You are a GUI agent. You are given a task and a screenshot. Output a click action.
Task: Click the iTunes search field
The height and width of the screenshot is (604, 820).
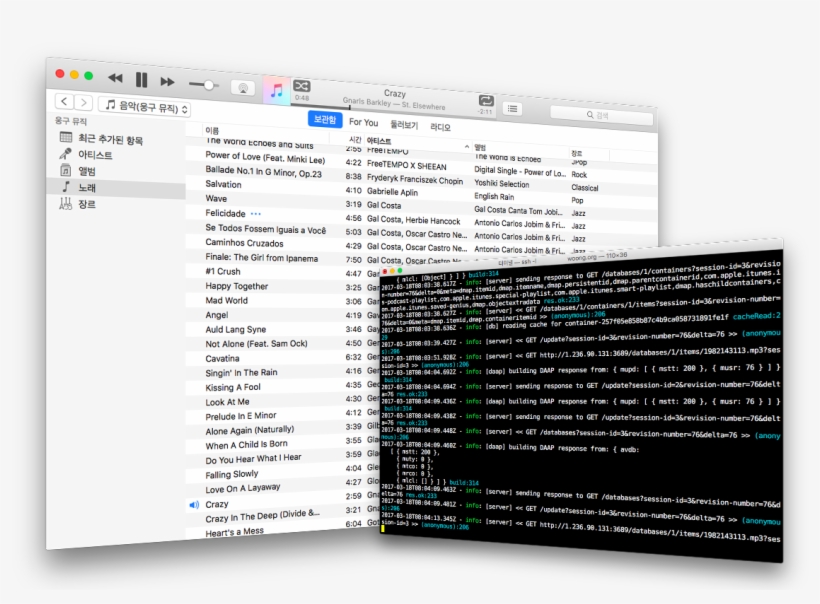(x=601, y=115)
